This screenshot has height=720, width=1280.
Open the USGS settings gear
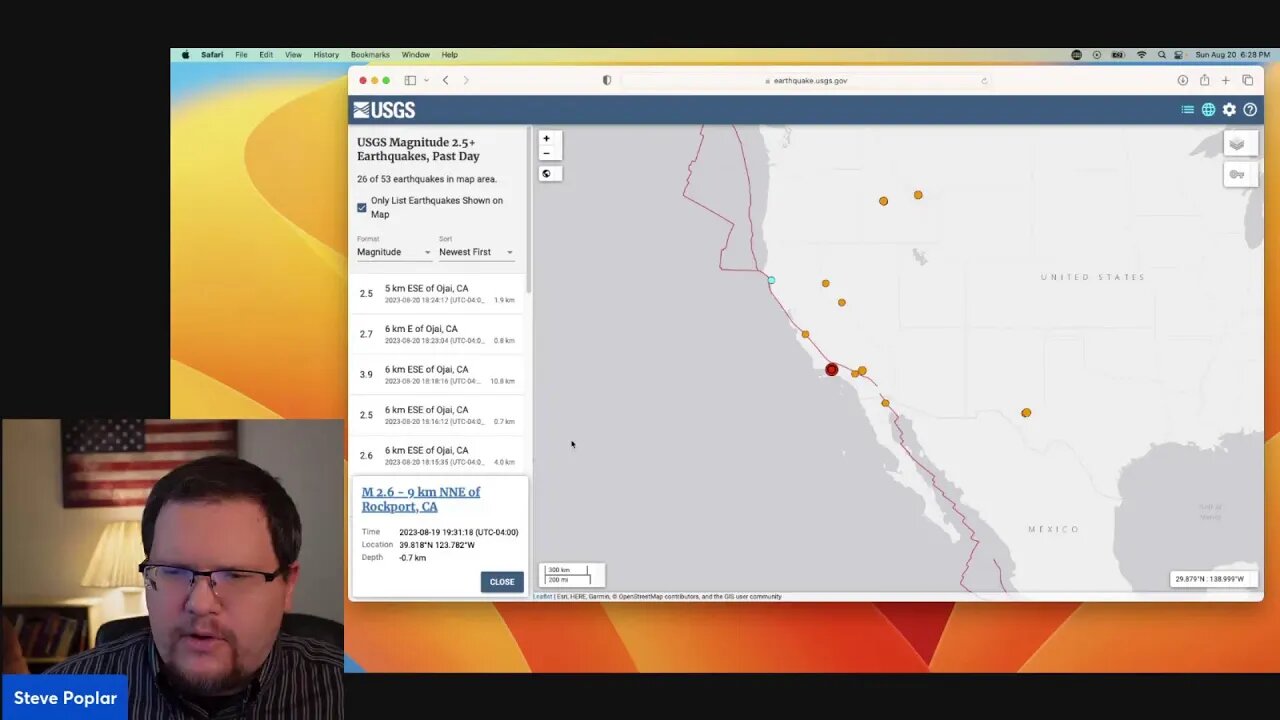pyautogui.click(x=1229, y=110)
